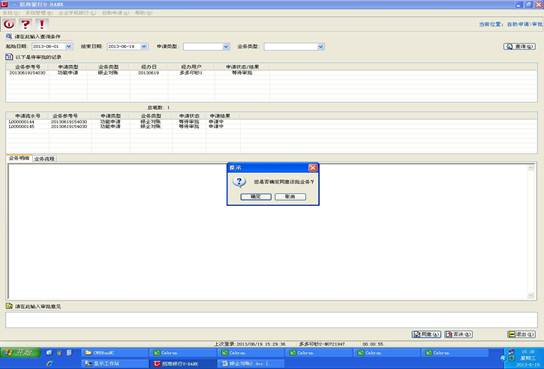Screen dimensions: 544x369
Task: Click the red exclamation mark toolbar icon
Action: pyautogui.click(x=42, y=24)
